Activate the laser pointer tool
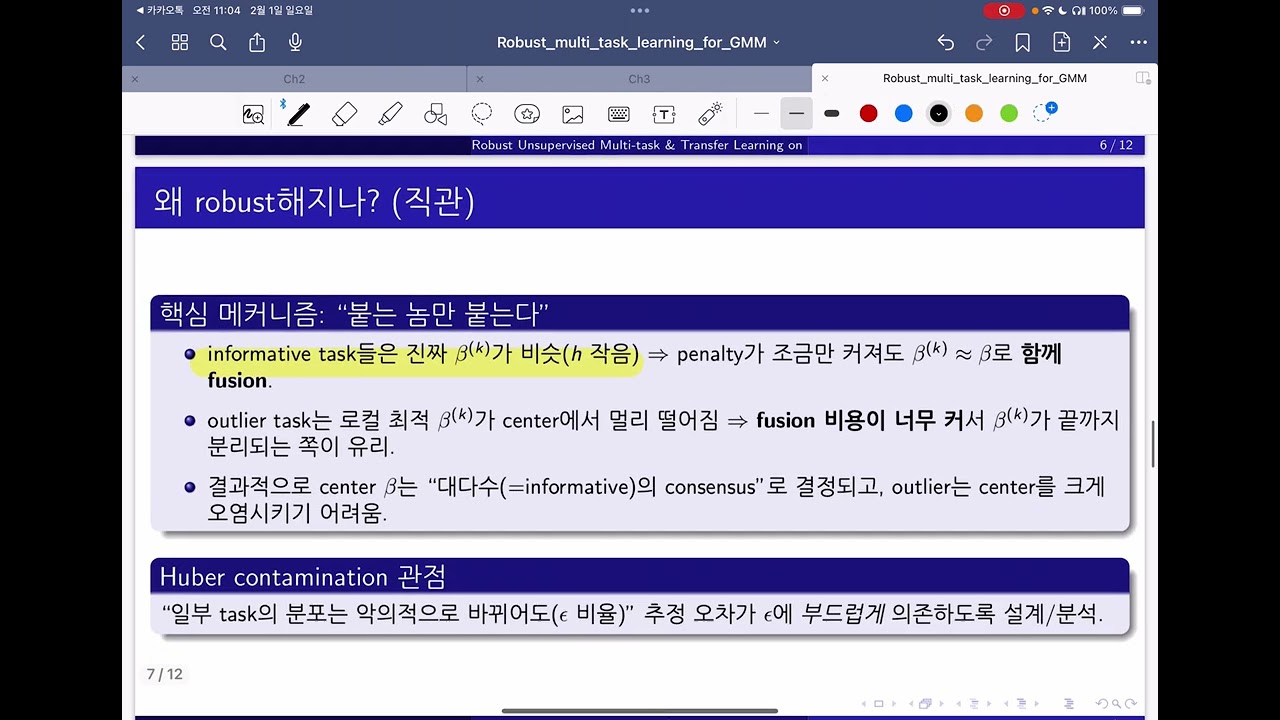 coord(710,114)
